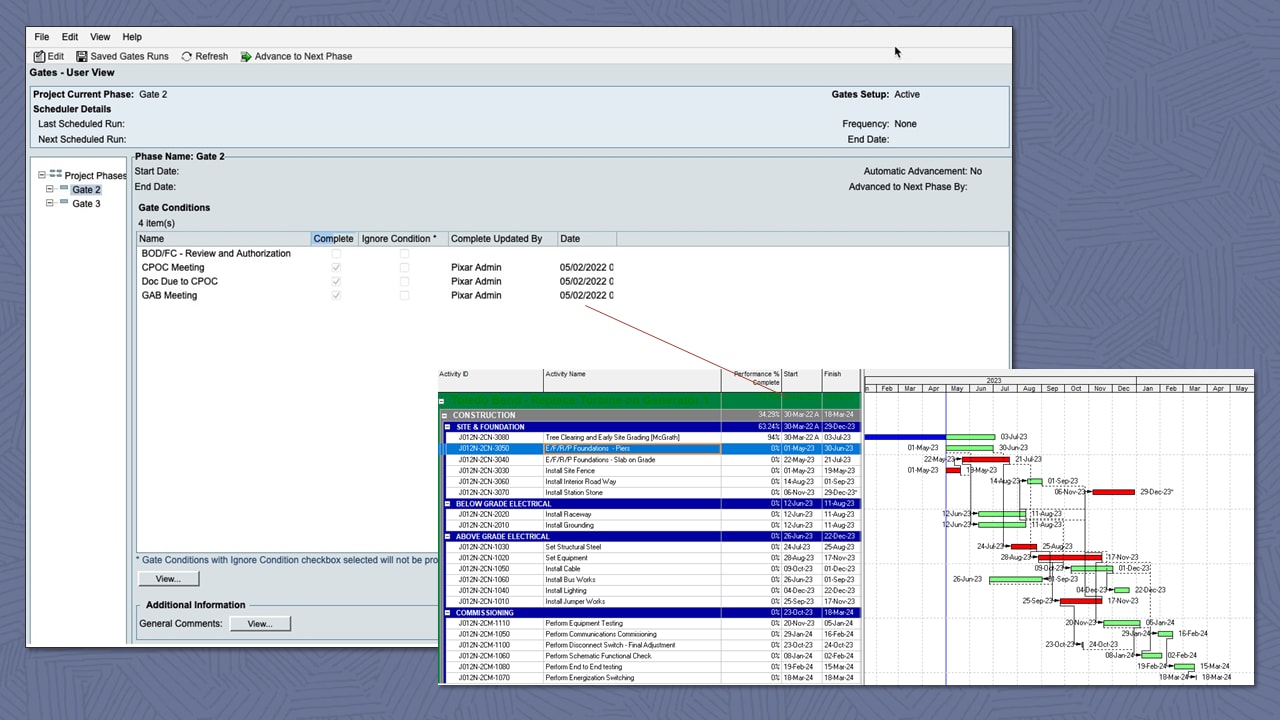
Task: Click red bar for Install Station Stone
Action: pos(1113,492)
